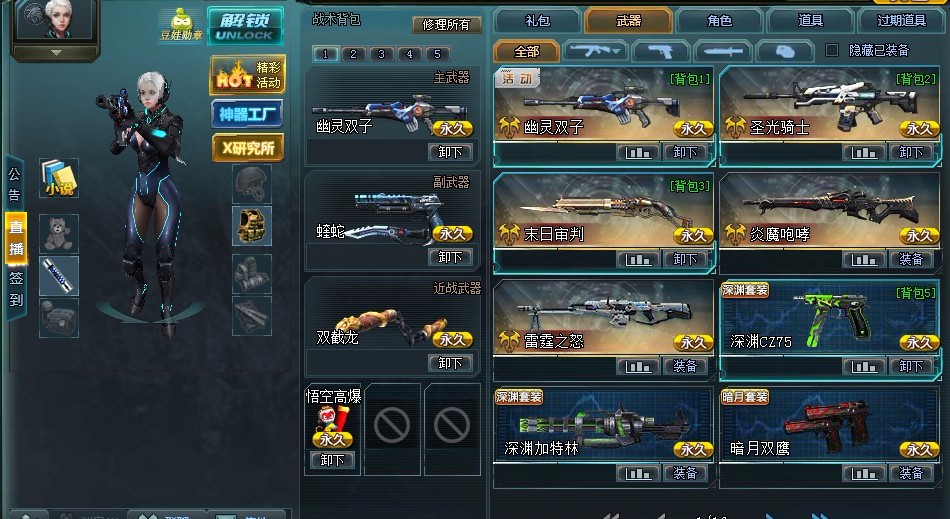Equip the 炎魔咆哮 weapon with 装备
The image size is (950, 519).
click(911, 259)
